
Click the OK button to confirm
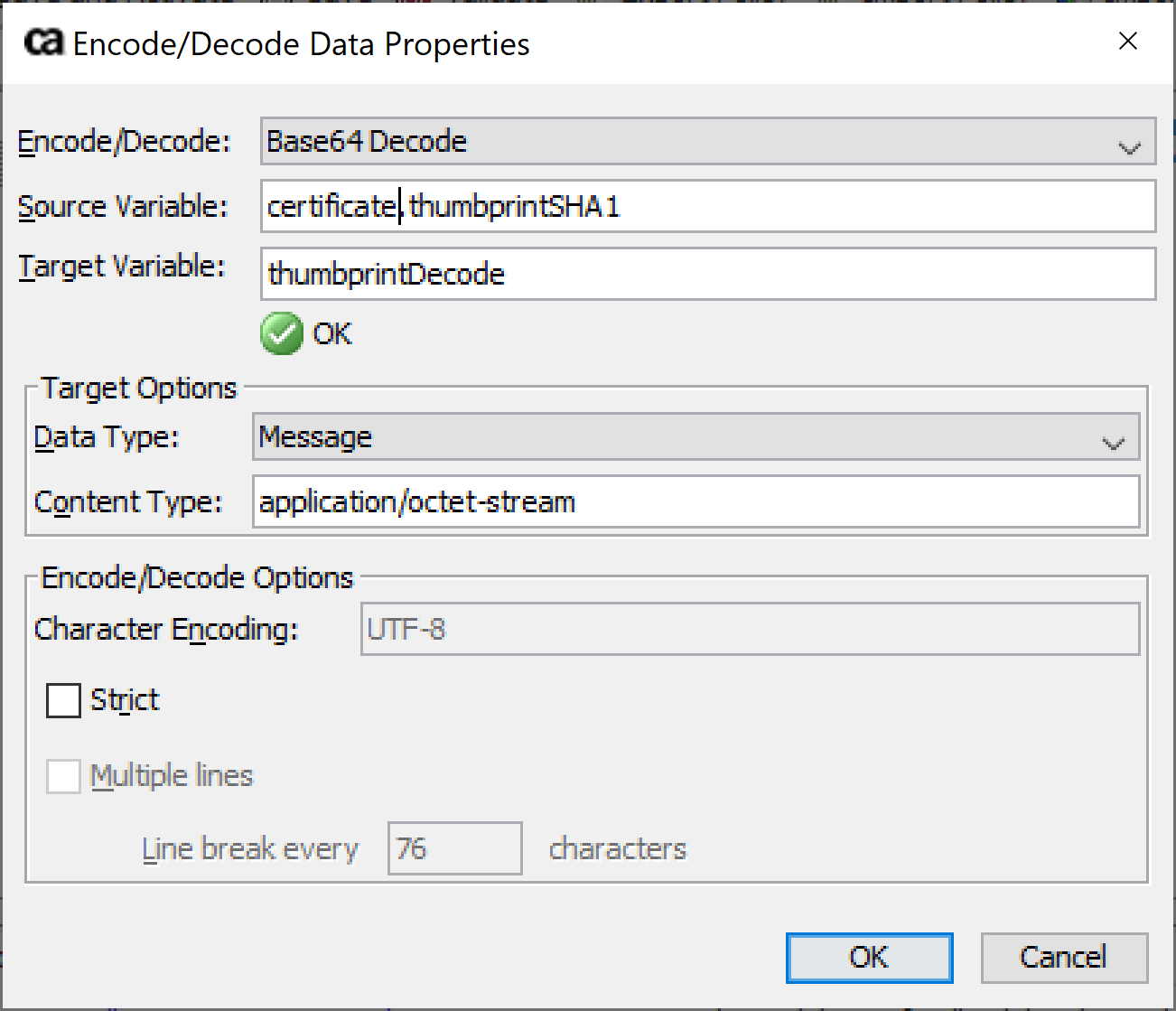(x=869, y=958)
